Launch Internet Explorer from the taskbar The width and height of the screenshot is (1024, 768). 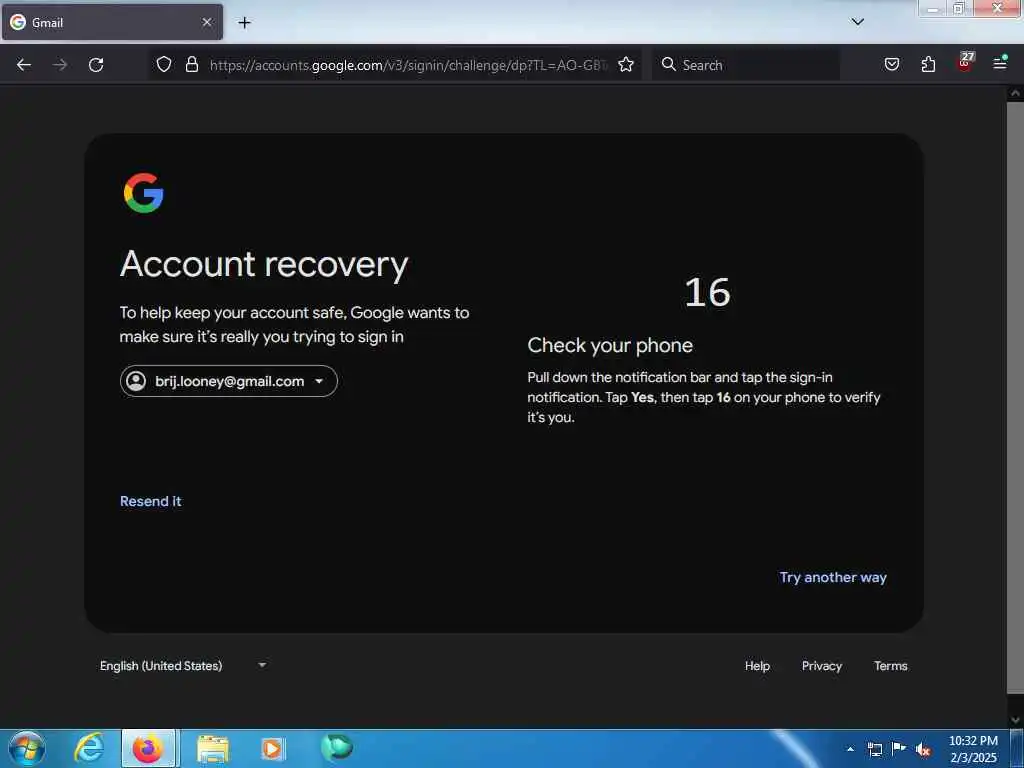[89, 748]
